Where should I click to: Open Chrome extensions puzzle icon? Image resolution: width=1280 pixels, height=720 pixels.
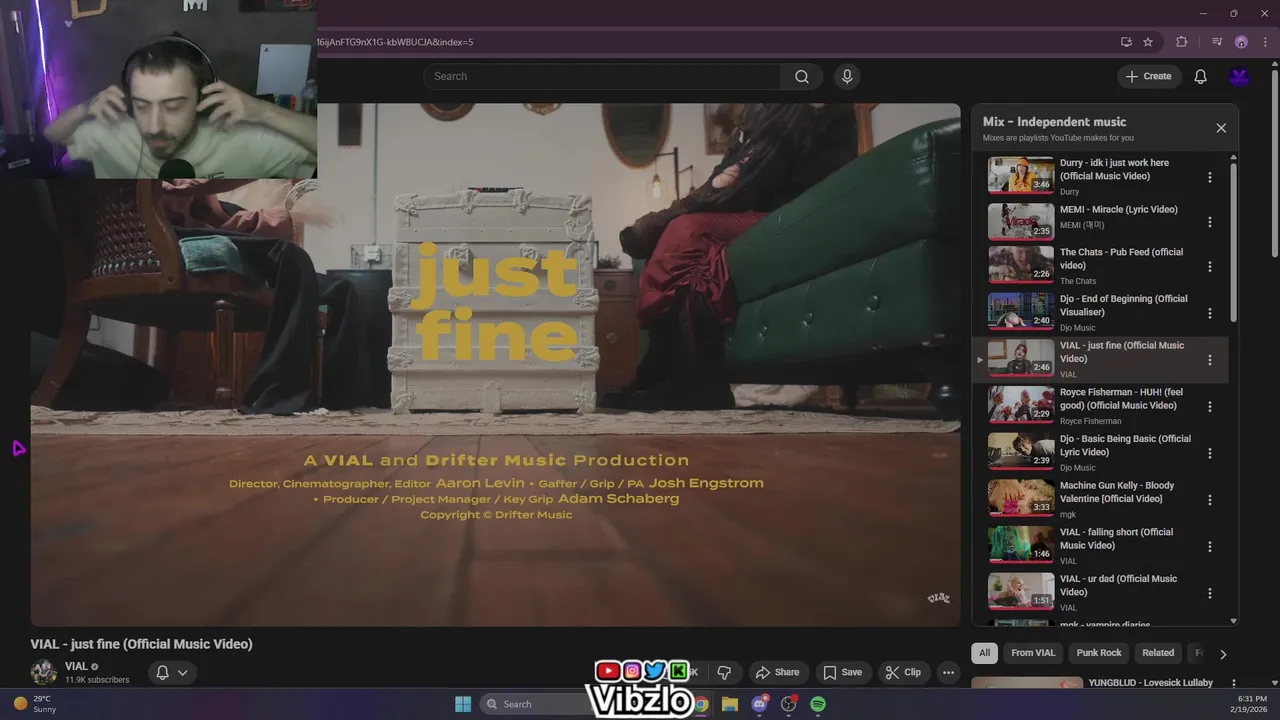tap(1182, 42)
